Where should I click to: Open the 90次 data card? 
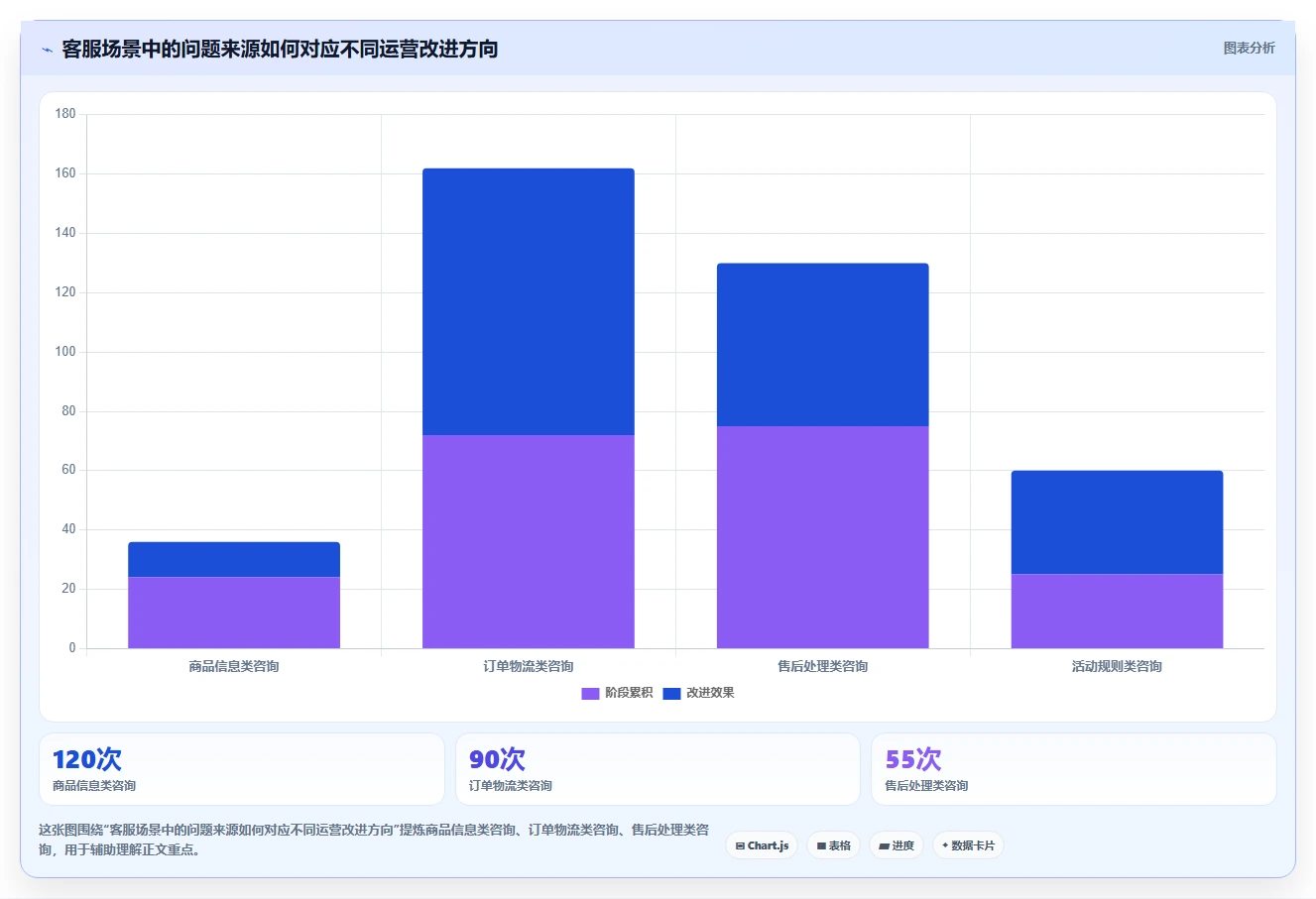click(x=658, y=769)
